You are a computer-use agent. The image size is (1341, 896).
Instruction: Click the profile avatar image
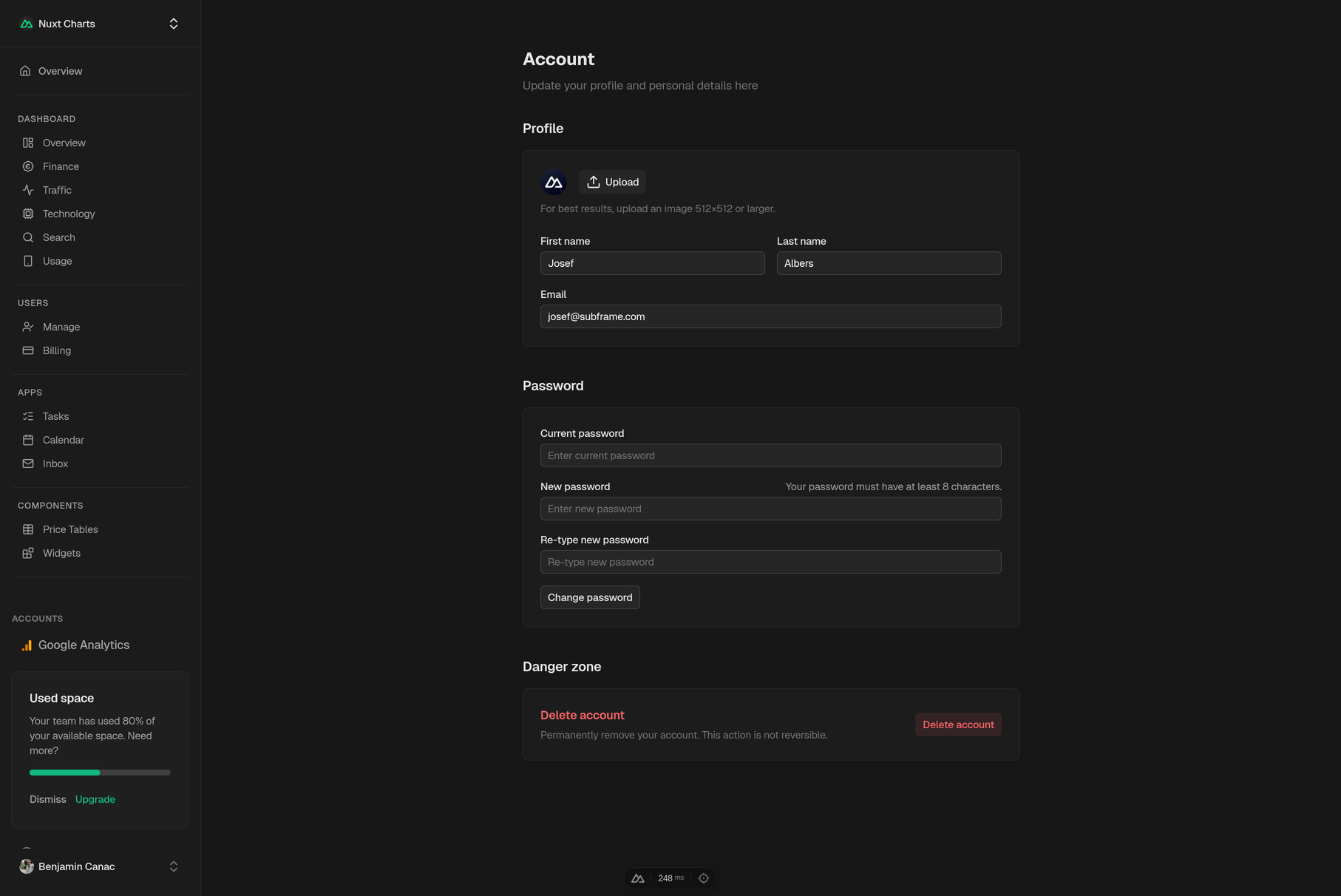(554, 182)
